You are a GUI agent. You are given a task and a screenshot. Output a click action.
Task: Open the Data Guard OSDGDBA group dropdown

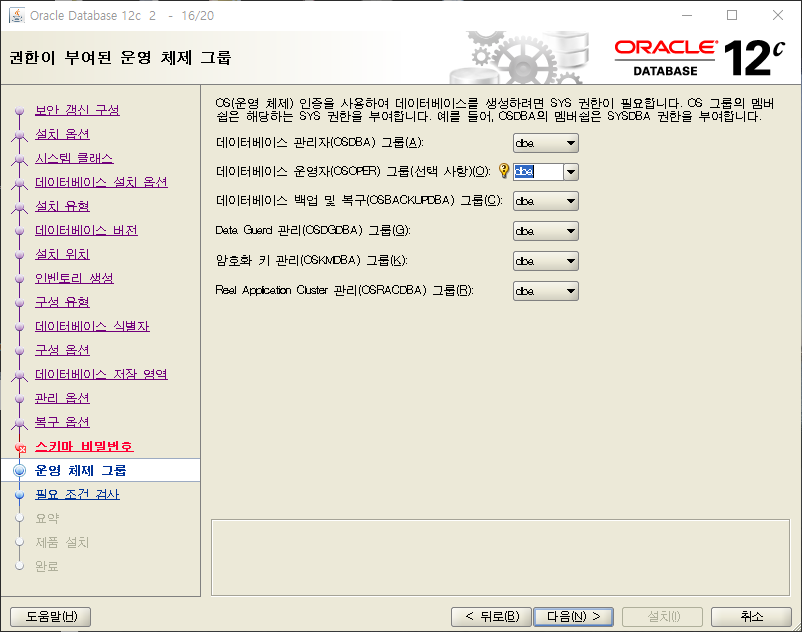pos(546,231)
